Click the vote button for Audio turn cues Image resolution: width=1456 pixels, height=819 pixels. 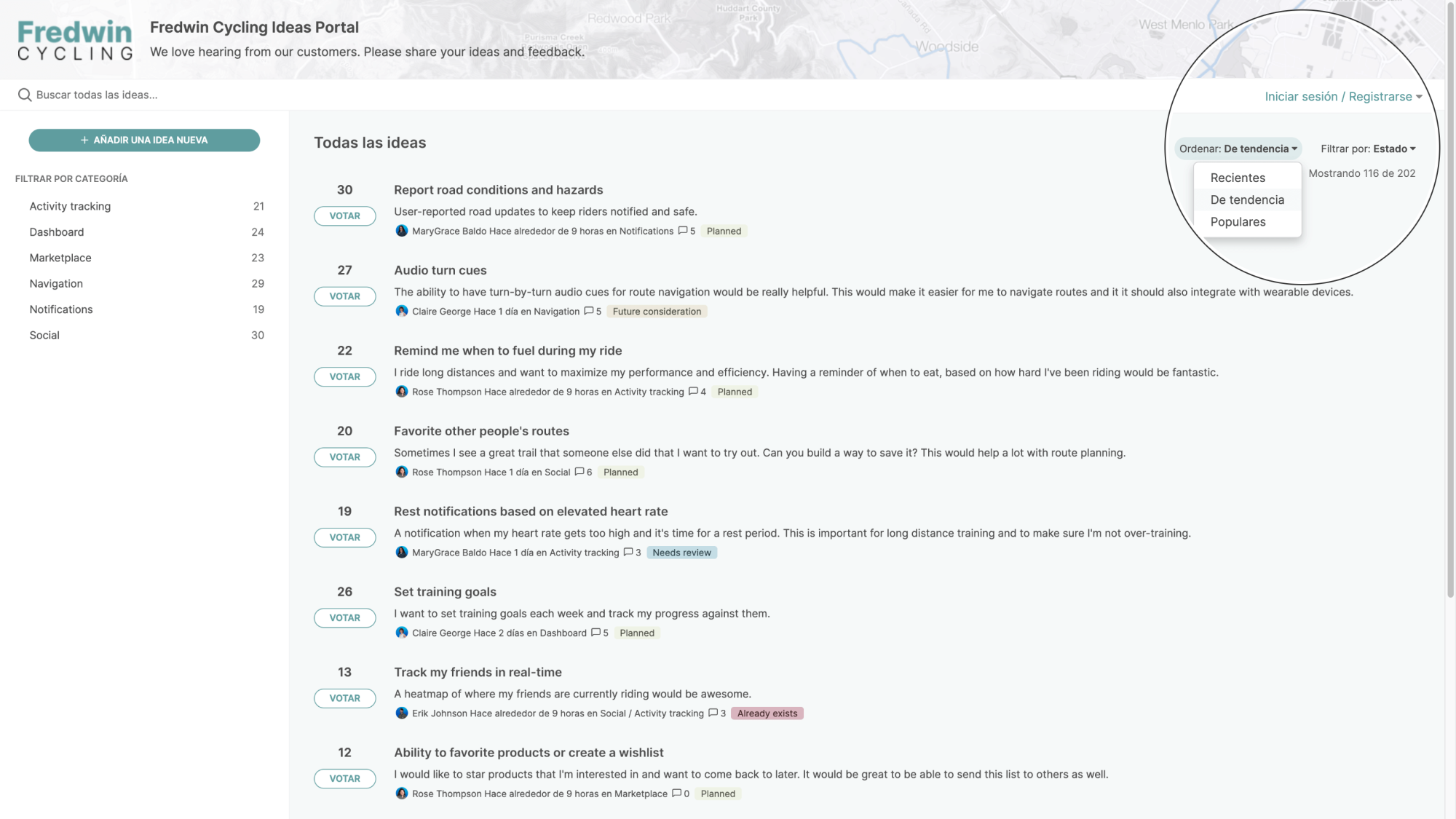coord(344,296)
